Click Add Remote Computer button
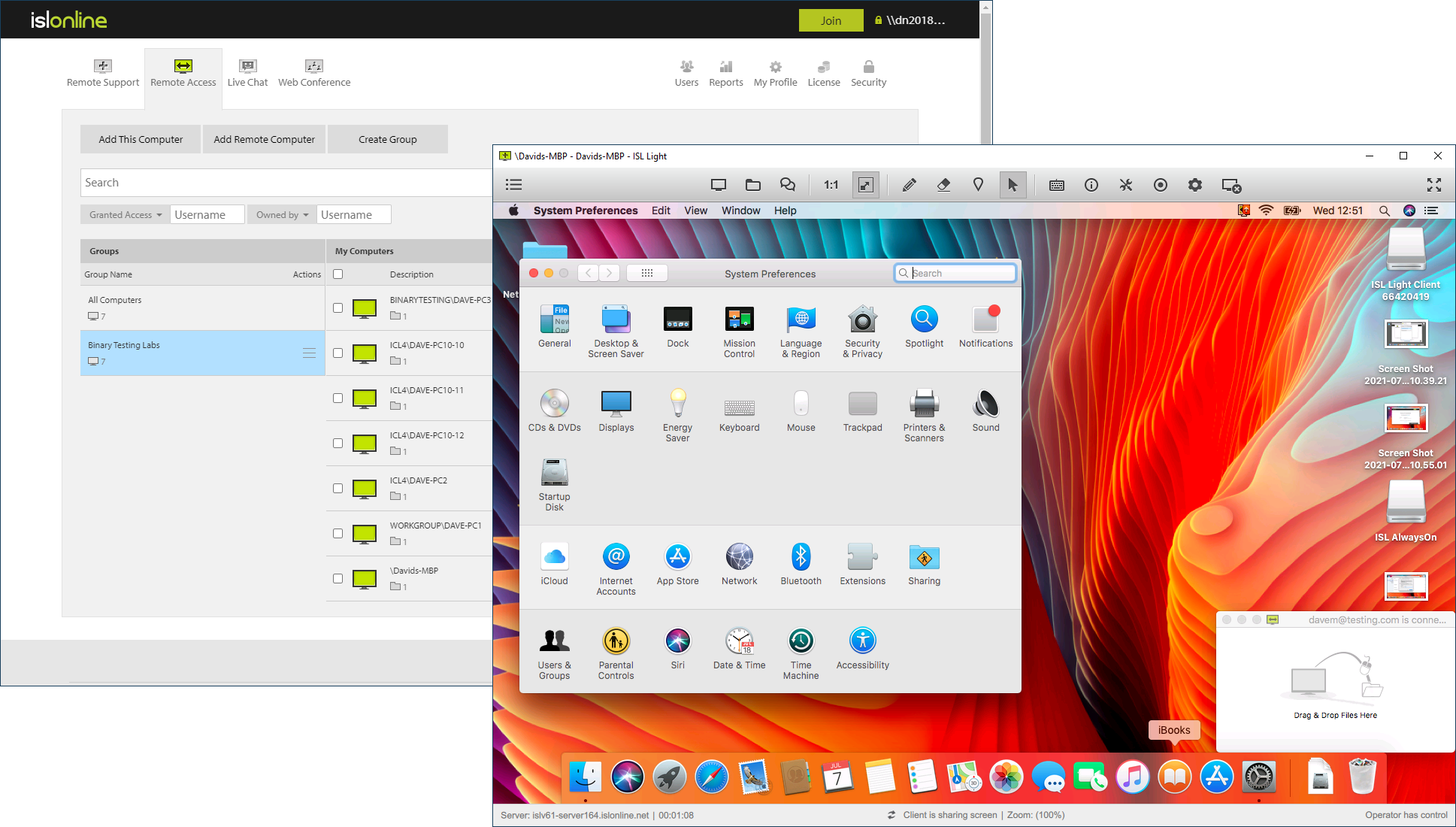This screenshot has height=827, width=1456. 265,139
